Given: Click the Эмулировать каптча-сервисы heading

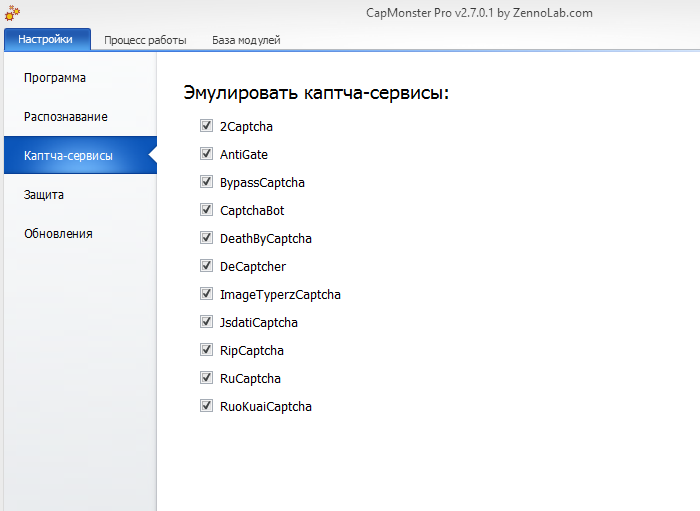Looking at the screenshot, I should click(x=316, y=93).
